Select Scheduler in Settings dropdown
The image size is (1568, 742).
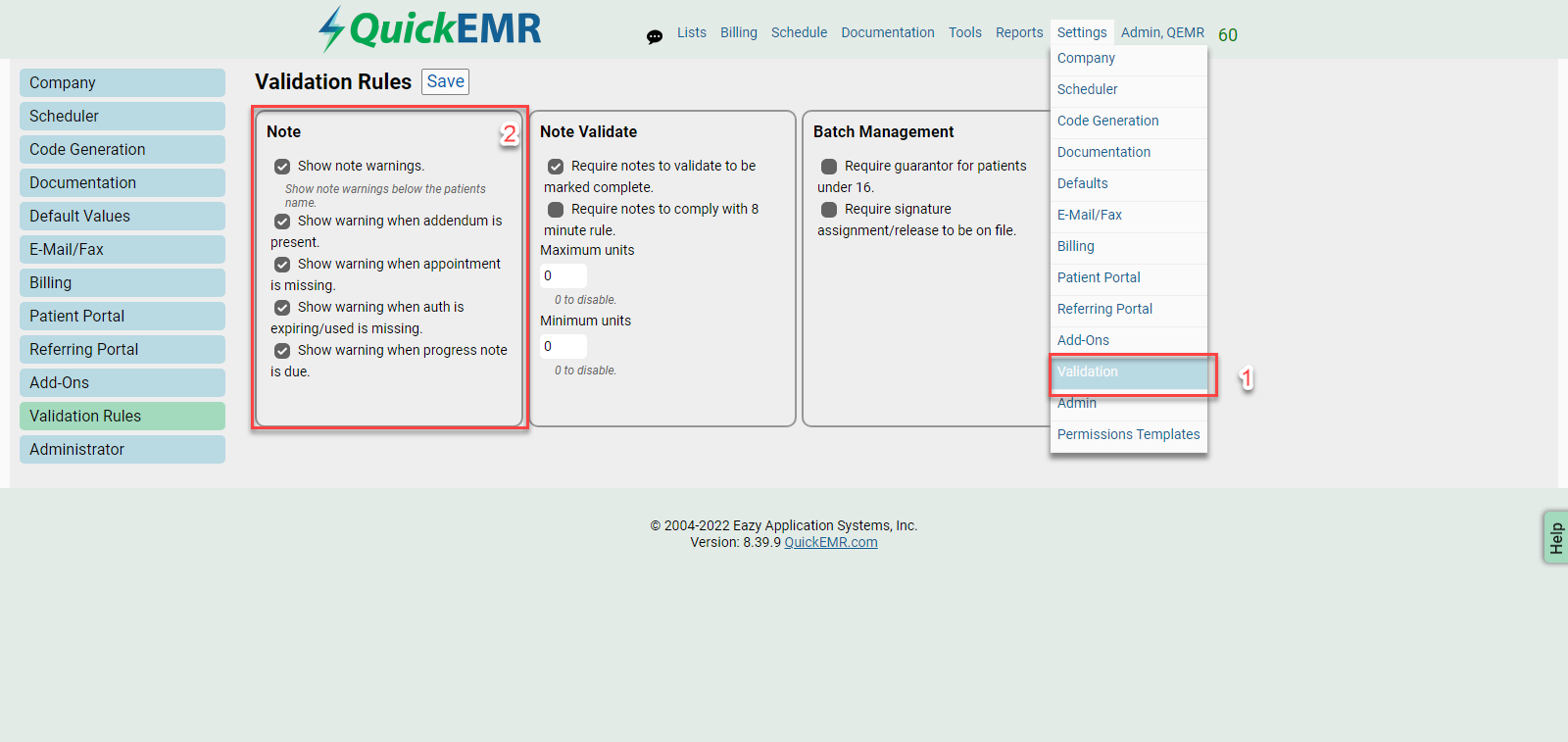pyautogui.click(x=1129, y=89)
